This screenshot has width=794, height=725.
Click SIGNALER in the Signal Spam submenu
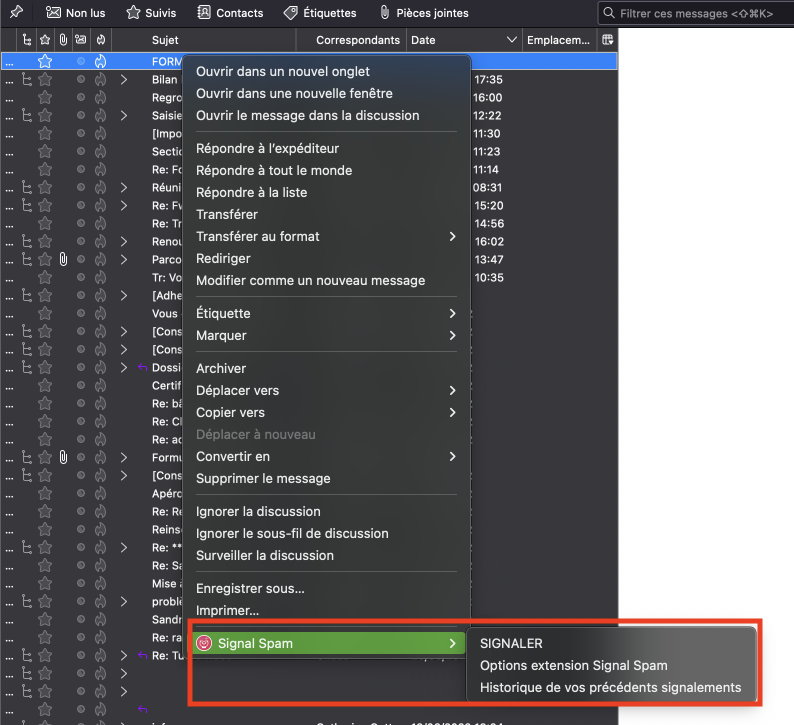click(511, 644)
